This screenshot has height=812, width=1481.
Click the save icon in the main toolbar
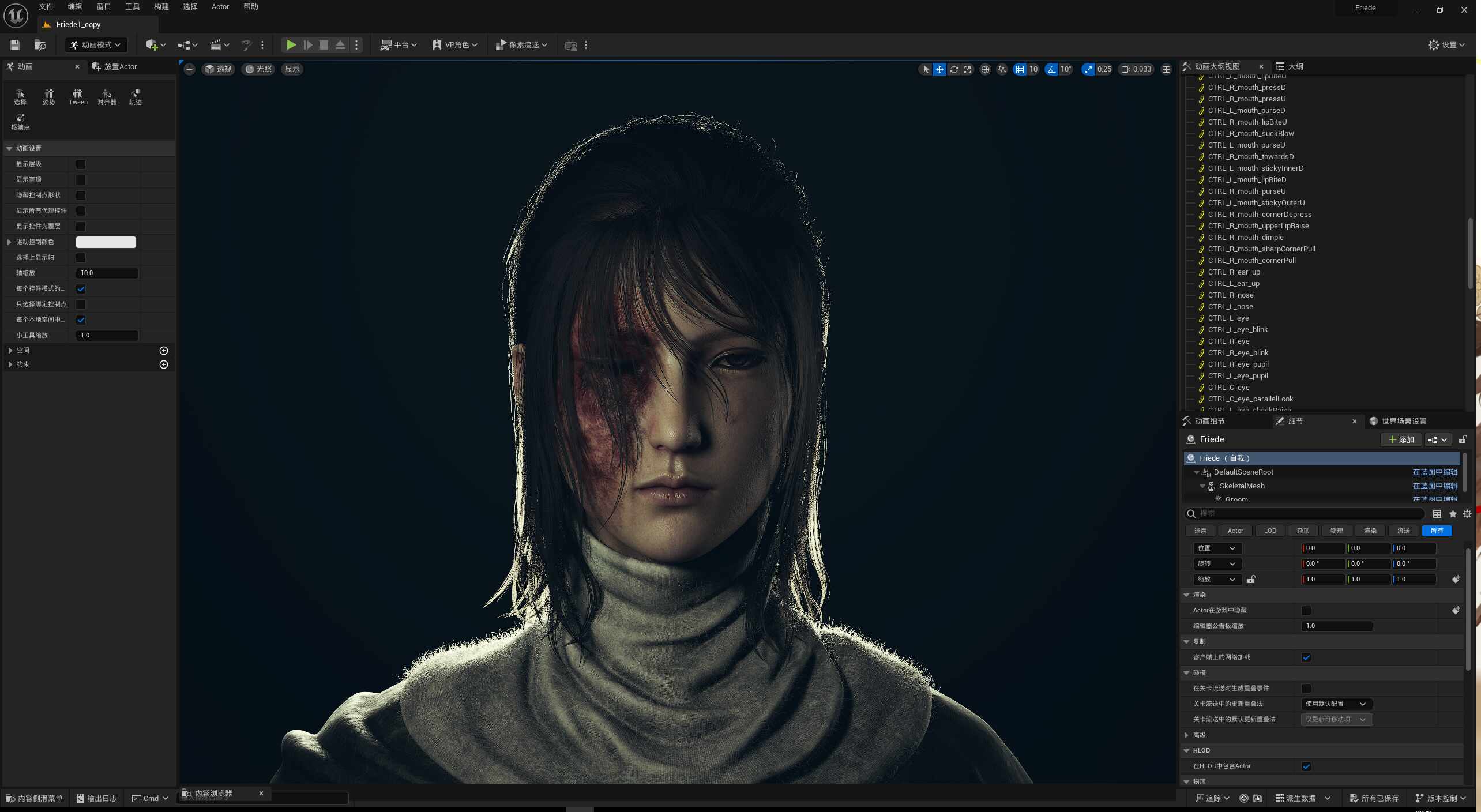pos(14,44)
